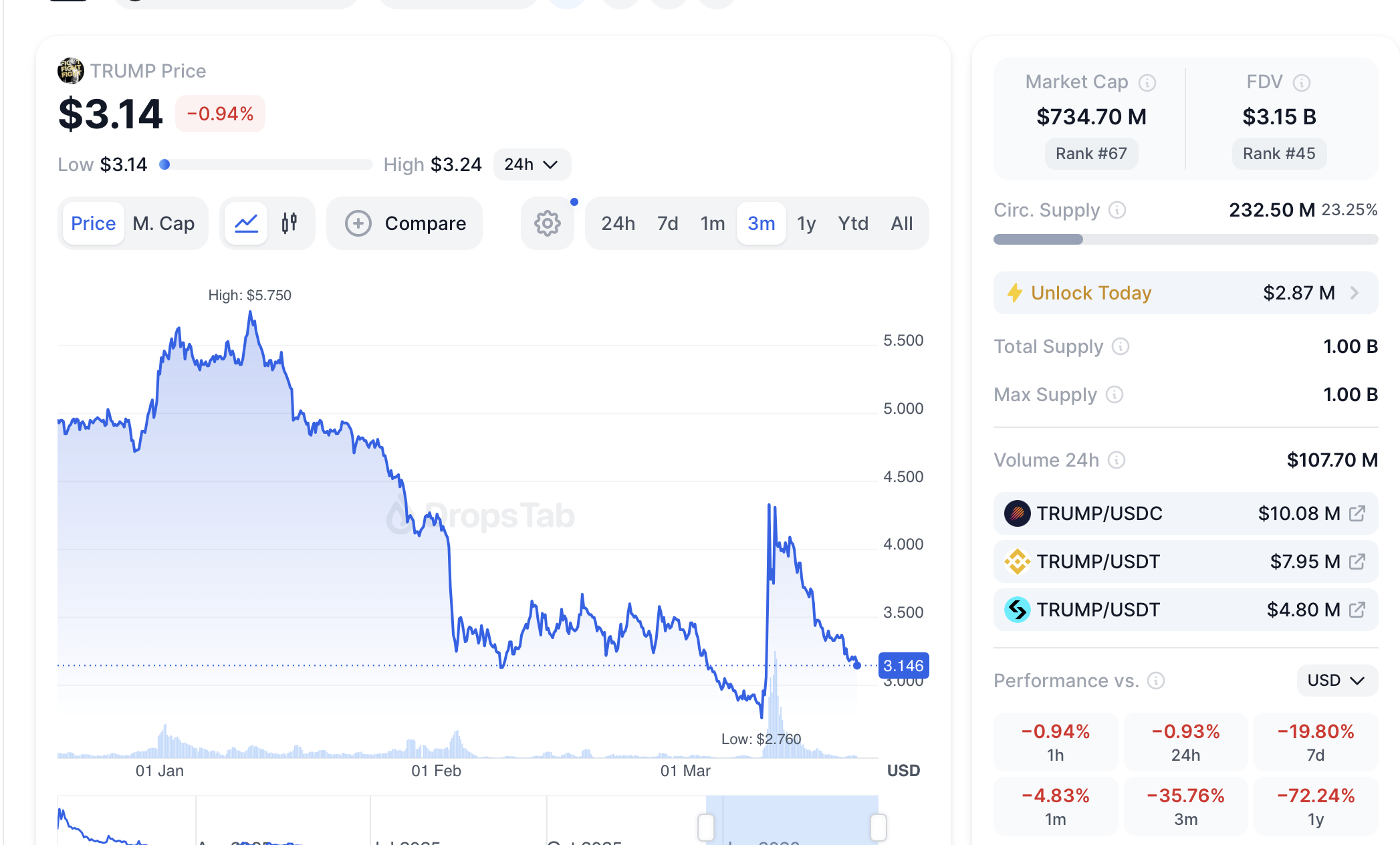1400x845 pixels.
Task: Select the 1y timeframe
Action: point(806,223)
